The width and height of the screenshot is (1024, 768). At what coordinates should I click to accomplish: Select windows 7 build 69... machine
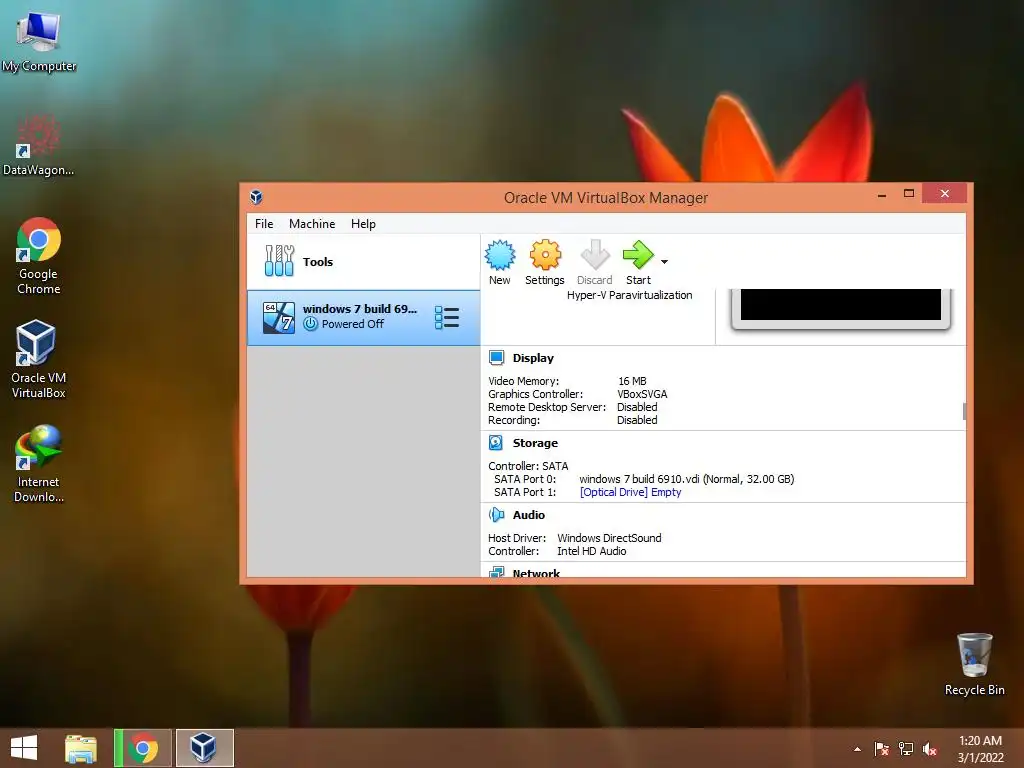(x=363, y=317)
